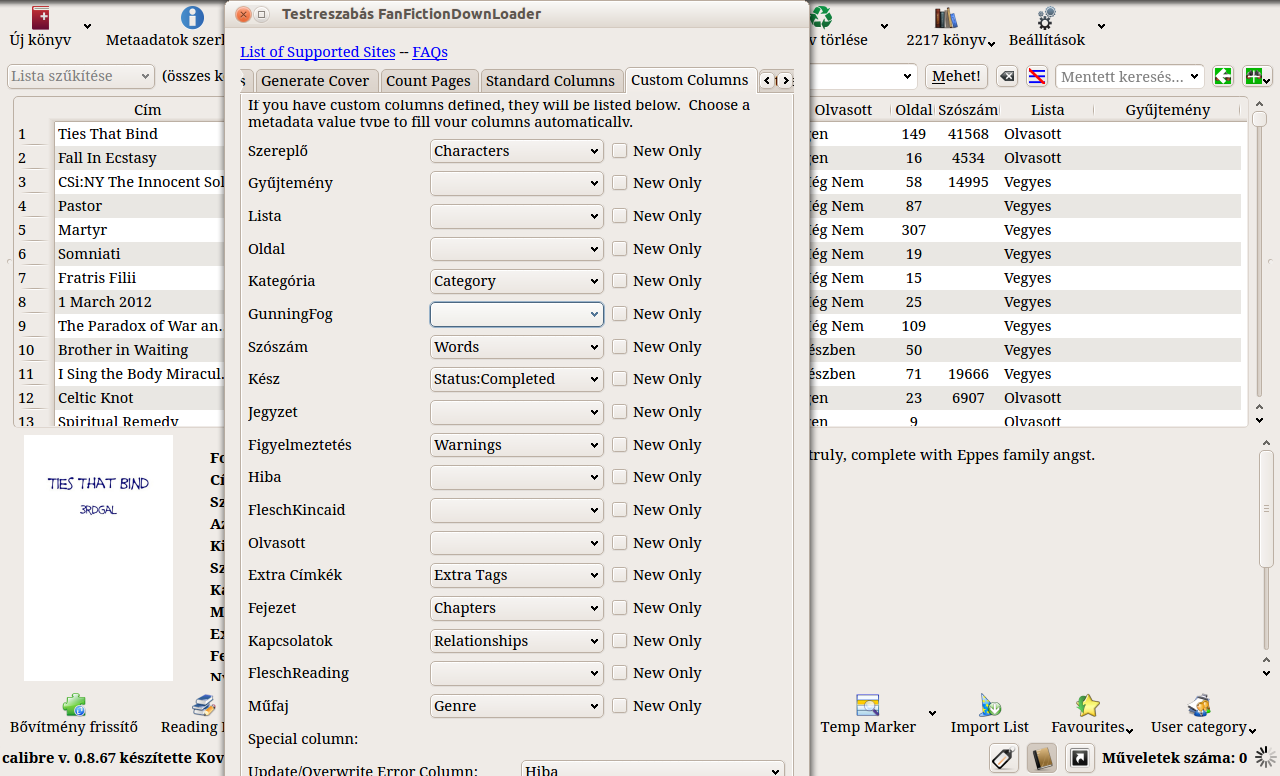Tick New Only checkbox for Műfaj
Image resolution: width=1280 pixels, height=776 pixels.
[620, 706]
